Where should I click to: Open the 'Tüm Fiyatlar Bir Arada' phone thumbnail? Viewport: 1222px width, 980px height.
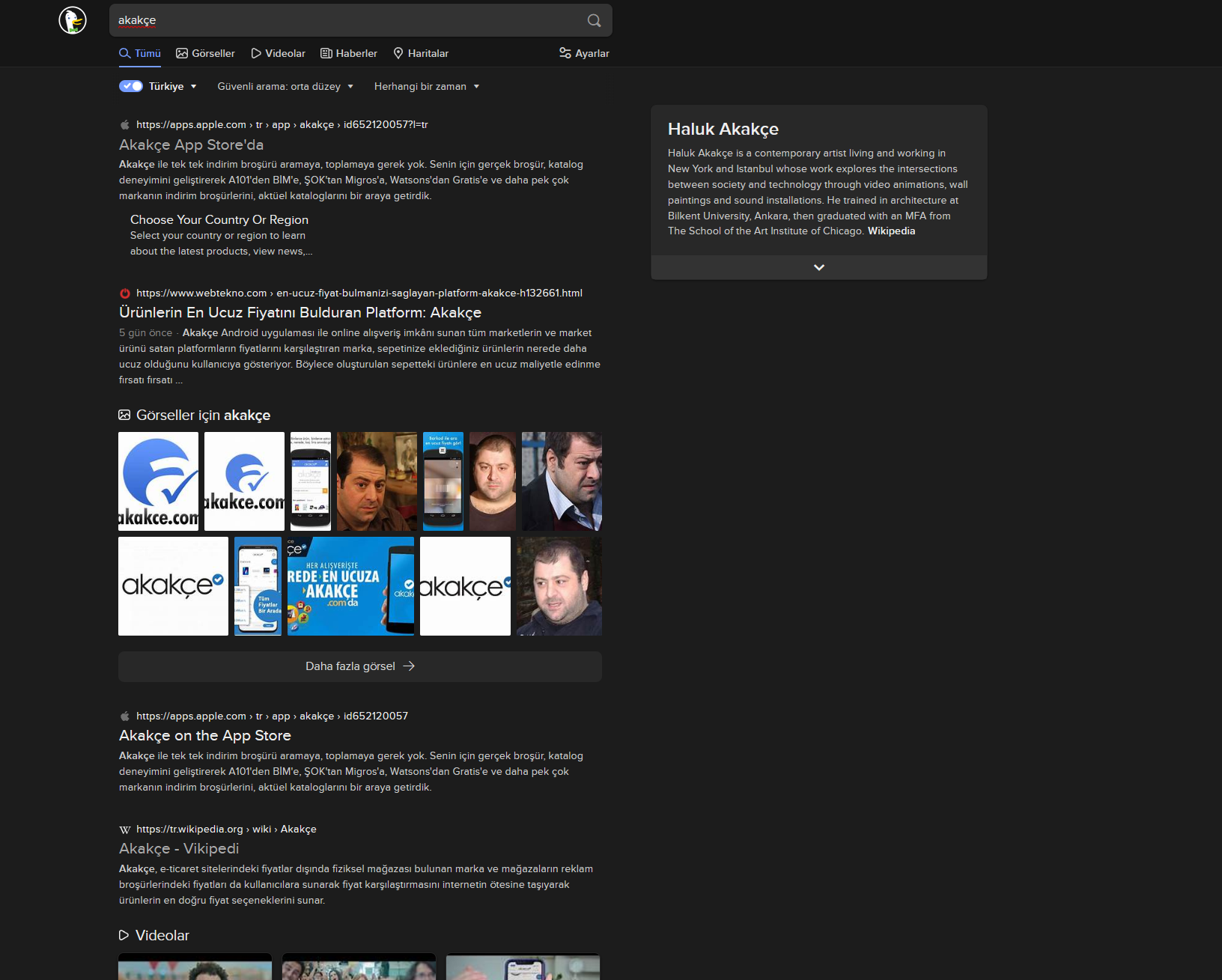point(258,586)
